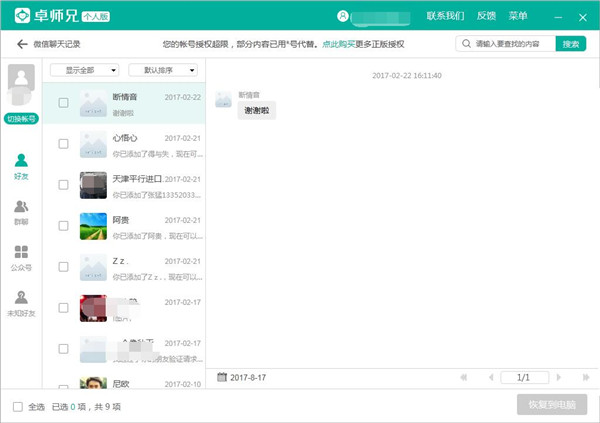Click the 微信聊天记录 title text

[x=57, y=44]
